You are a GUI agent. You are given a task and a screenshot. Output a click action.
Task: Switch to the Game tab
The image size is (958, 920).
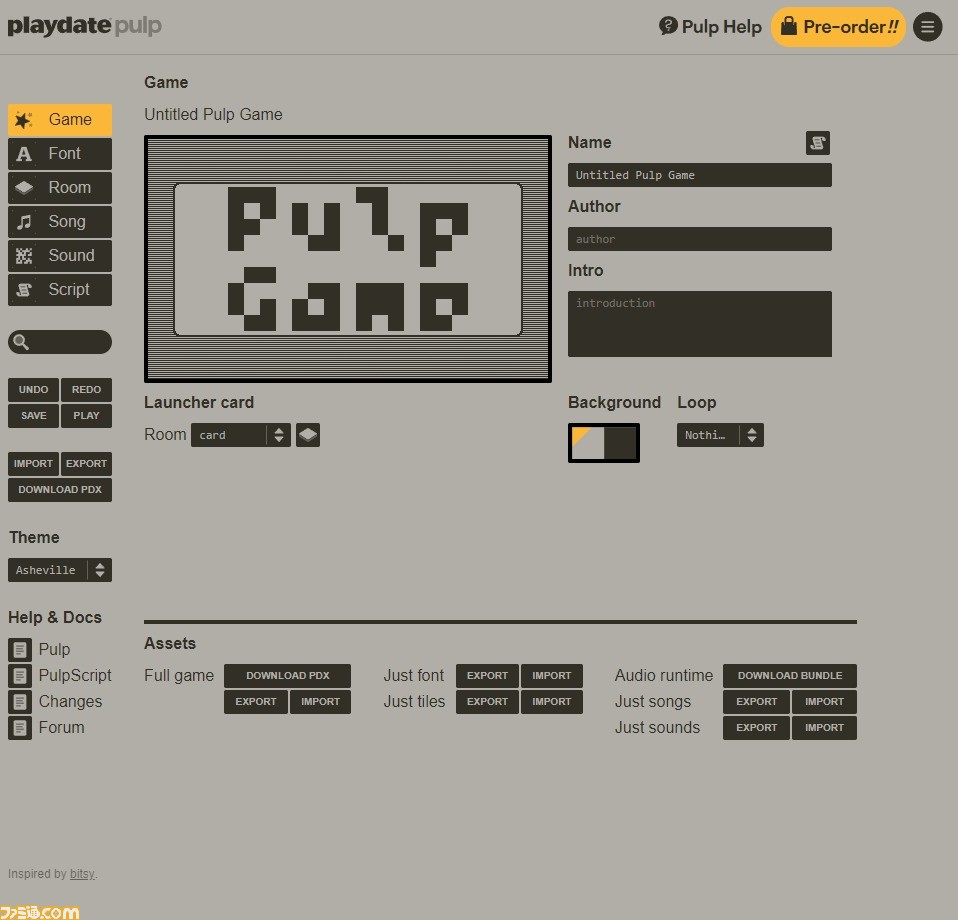pos(60,120)
